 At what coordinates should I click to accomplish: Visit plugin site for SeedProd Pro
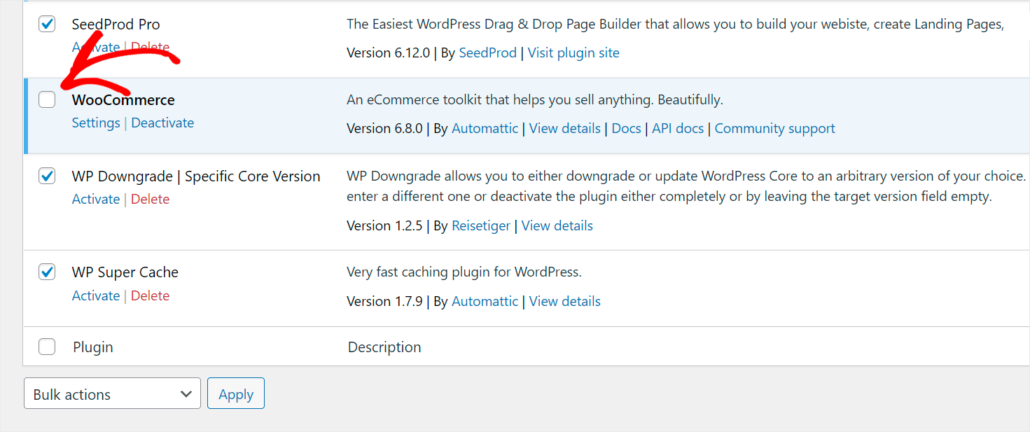573,53
